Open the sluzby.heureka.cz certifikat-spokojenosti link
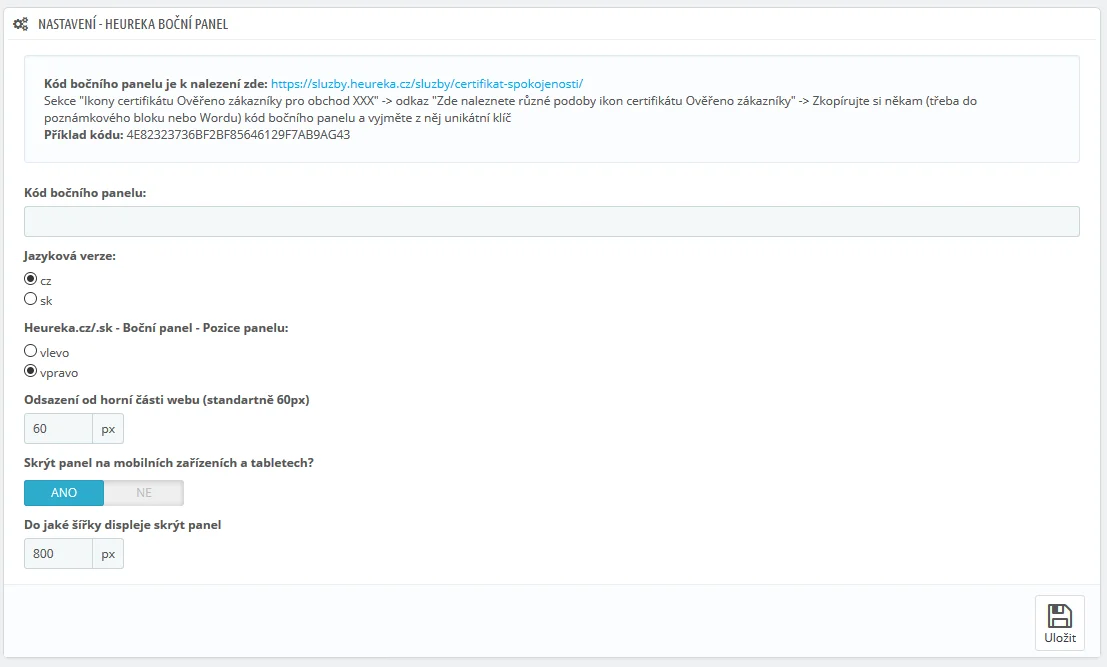The height and width of the screenshot is (667, 1107). click(426, 84)
